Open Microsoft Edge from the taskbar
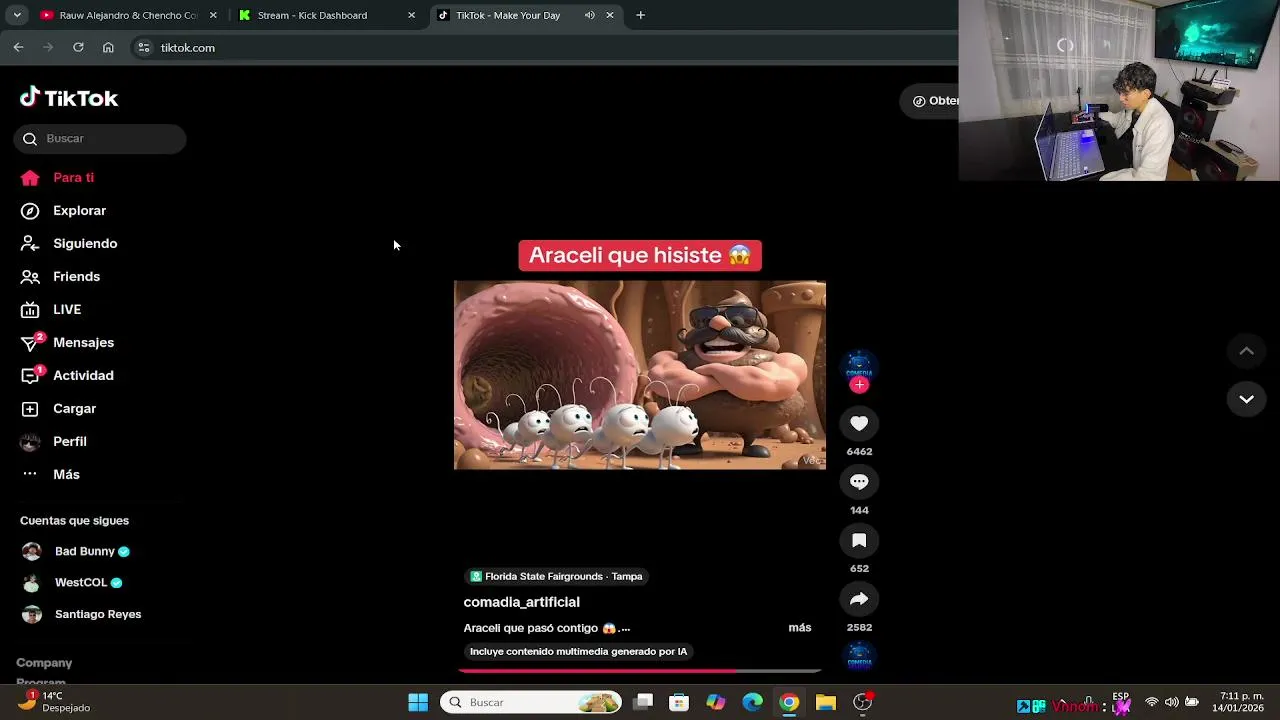1280x720 pixels. point(753,702)
